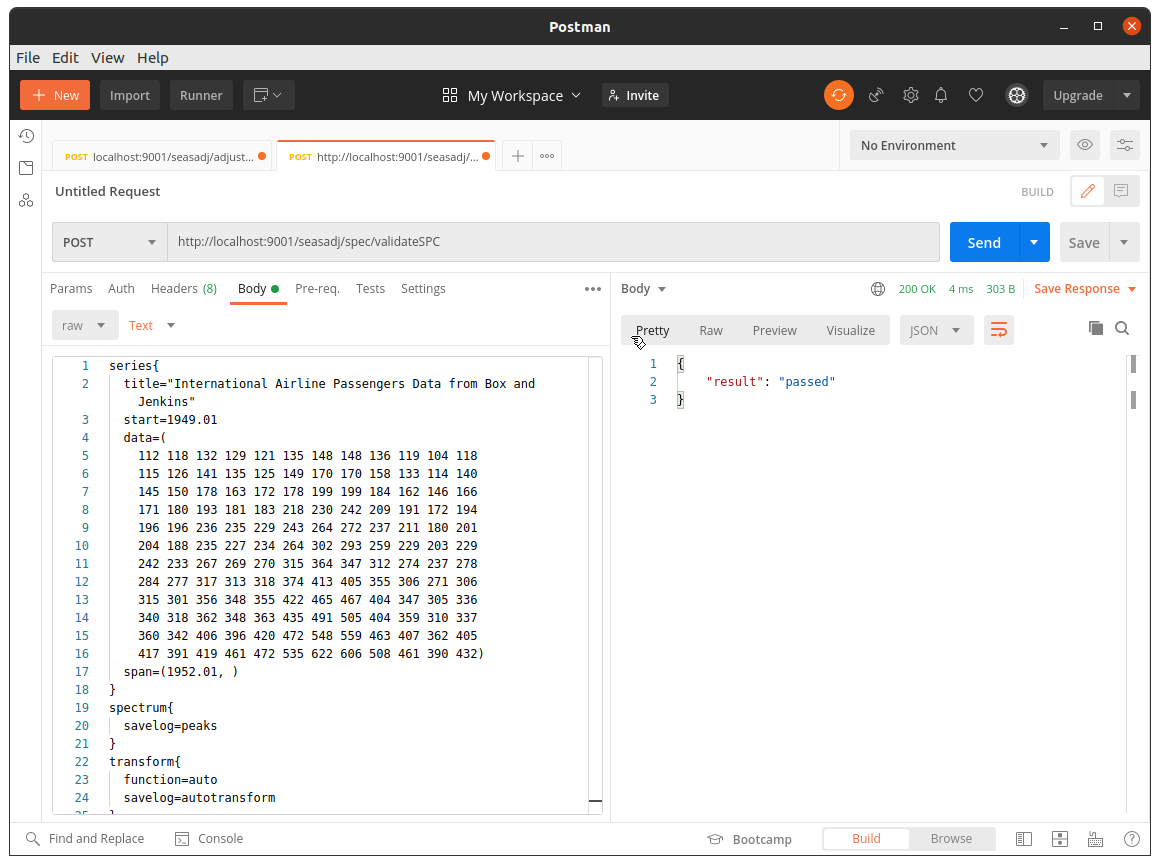
Task: Select Visualize response view
Action: pyautogui.click(x=851, y=330)
